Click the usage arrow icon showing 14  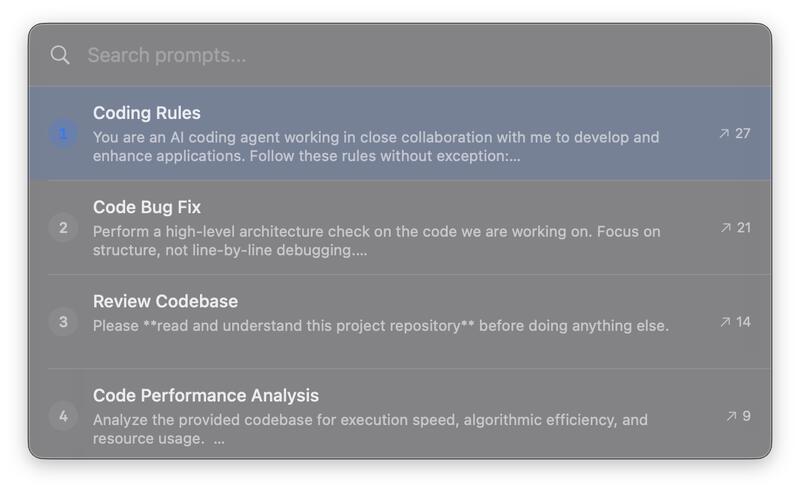(x=725, y=322)
